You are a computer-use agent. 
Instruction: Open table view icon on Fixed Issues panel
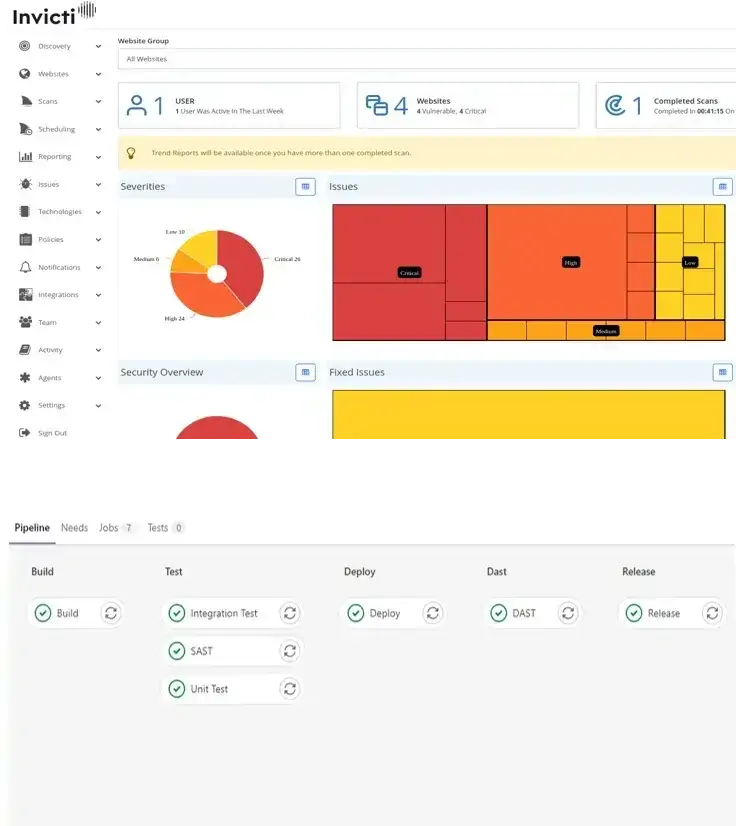point(722,372)
